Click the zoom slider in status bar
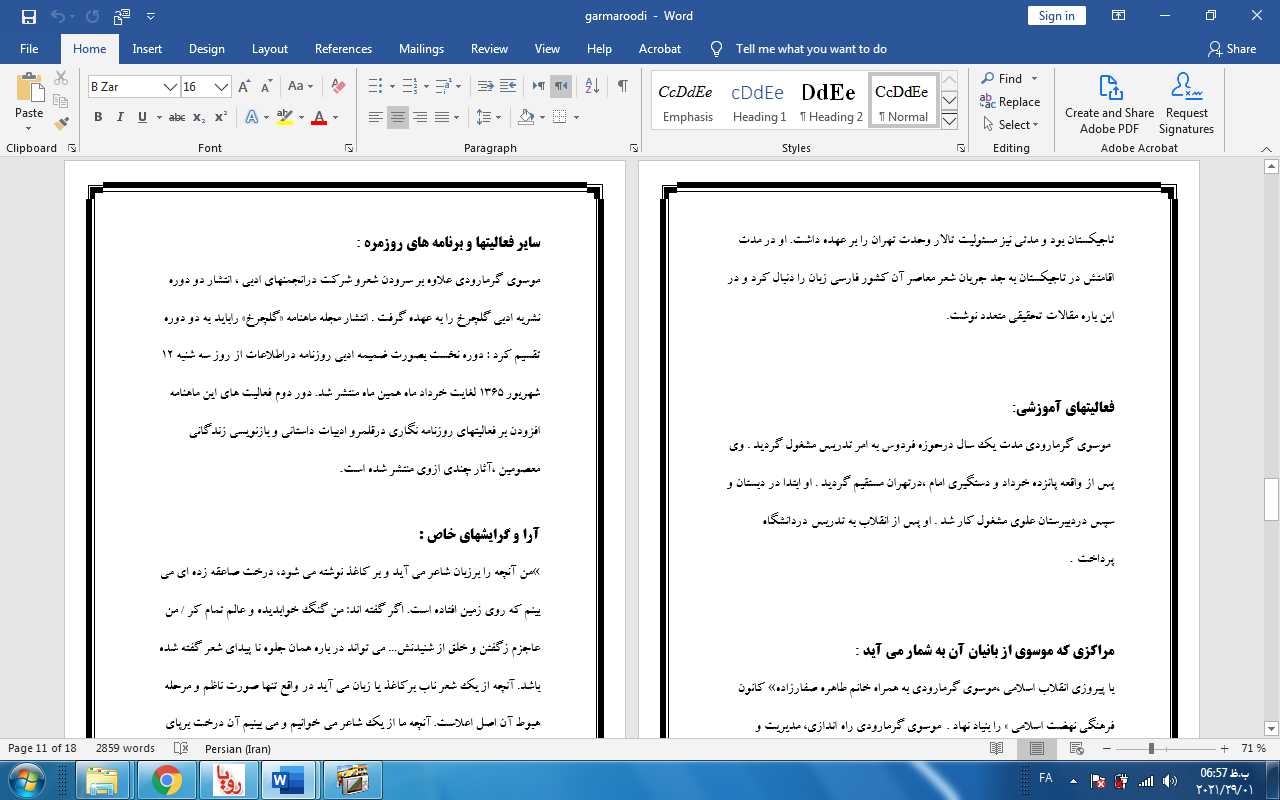The width and height of the screenshot is (1280, 800). pos(1152,748)
